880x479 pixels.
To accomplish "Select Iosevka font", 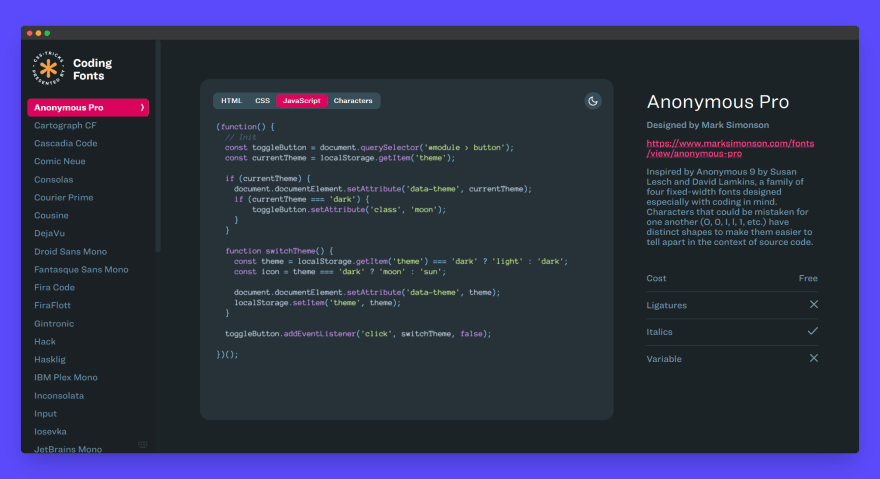I will pyautogui.click(x=51, y=432).
